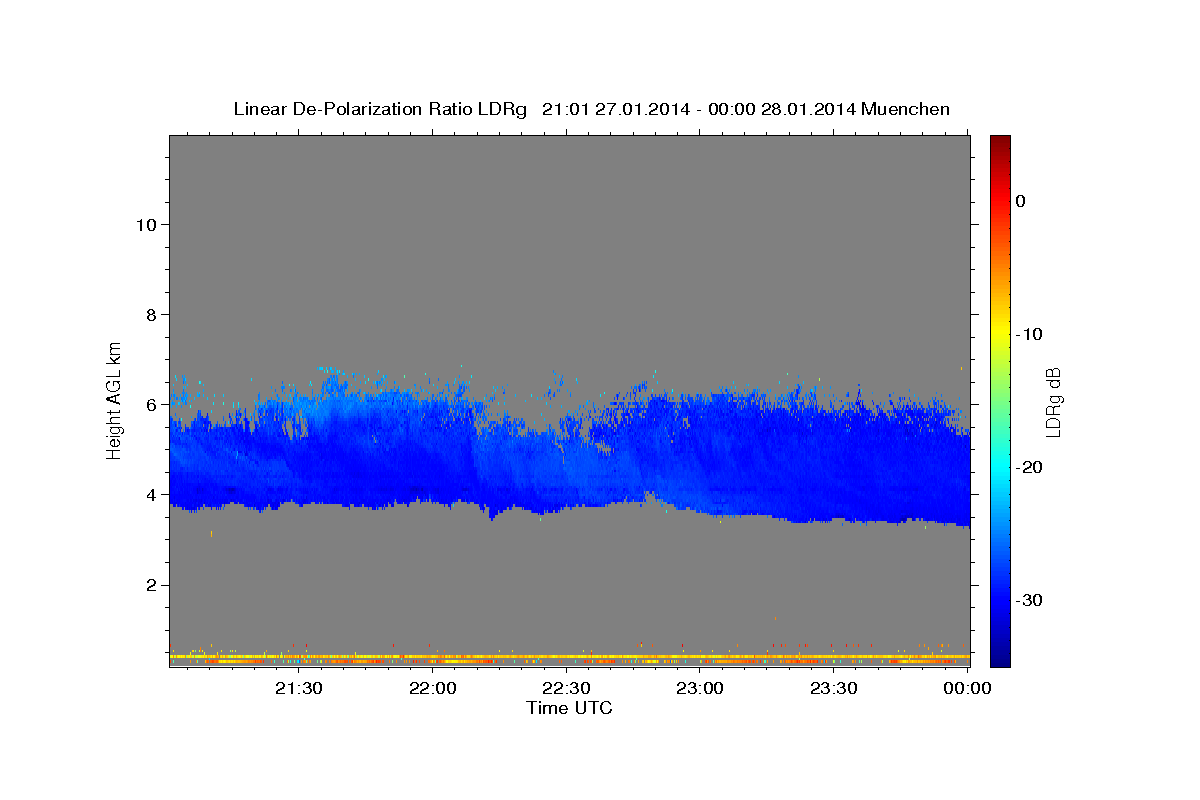
Task: Click the 22:30 time tick label
Action: coord(566,688)
